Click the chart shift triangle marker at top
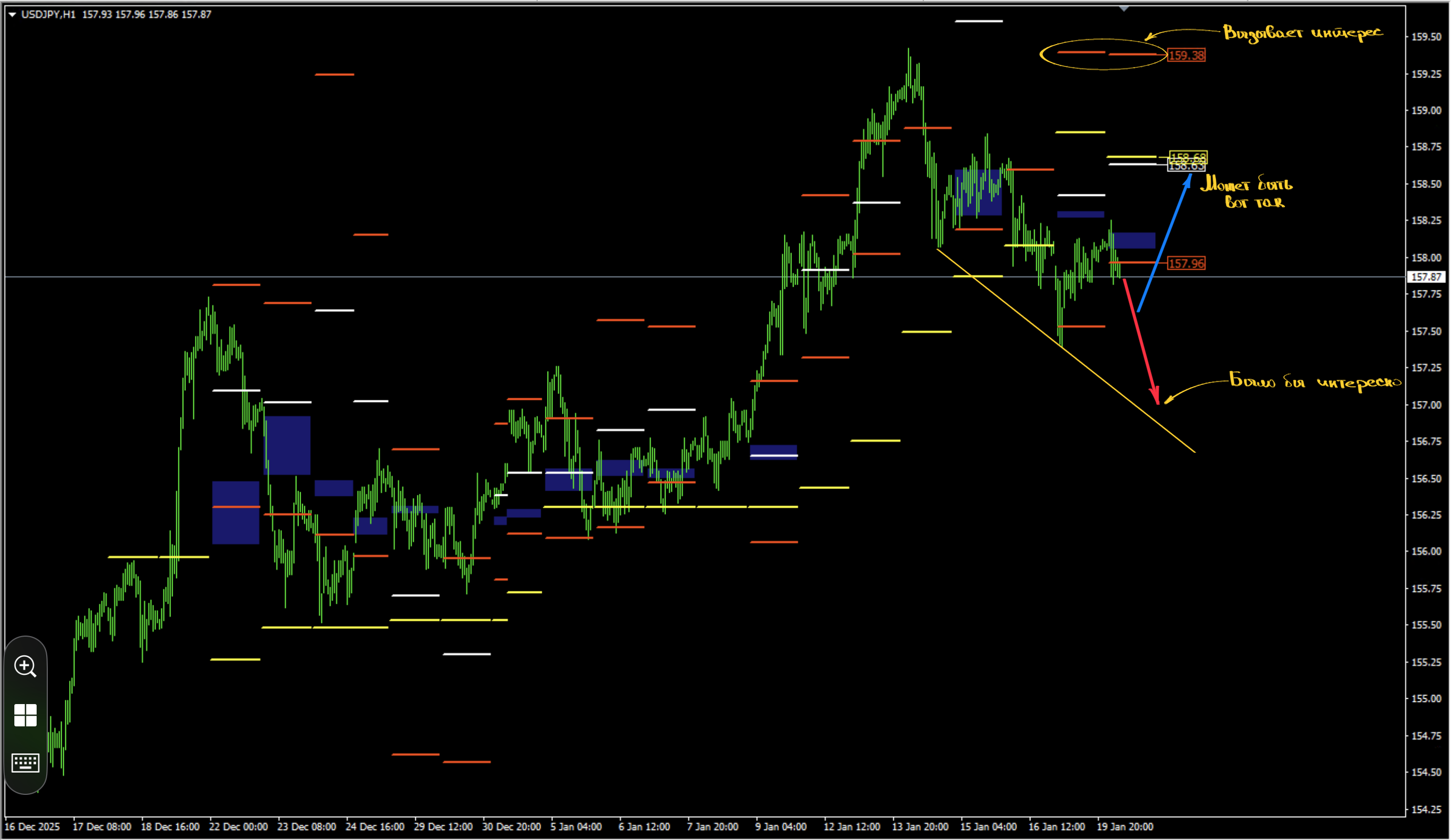The image size is (1451, 840). tap(1124, 8)
